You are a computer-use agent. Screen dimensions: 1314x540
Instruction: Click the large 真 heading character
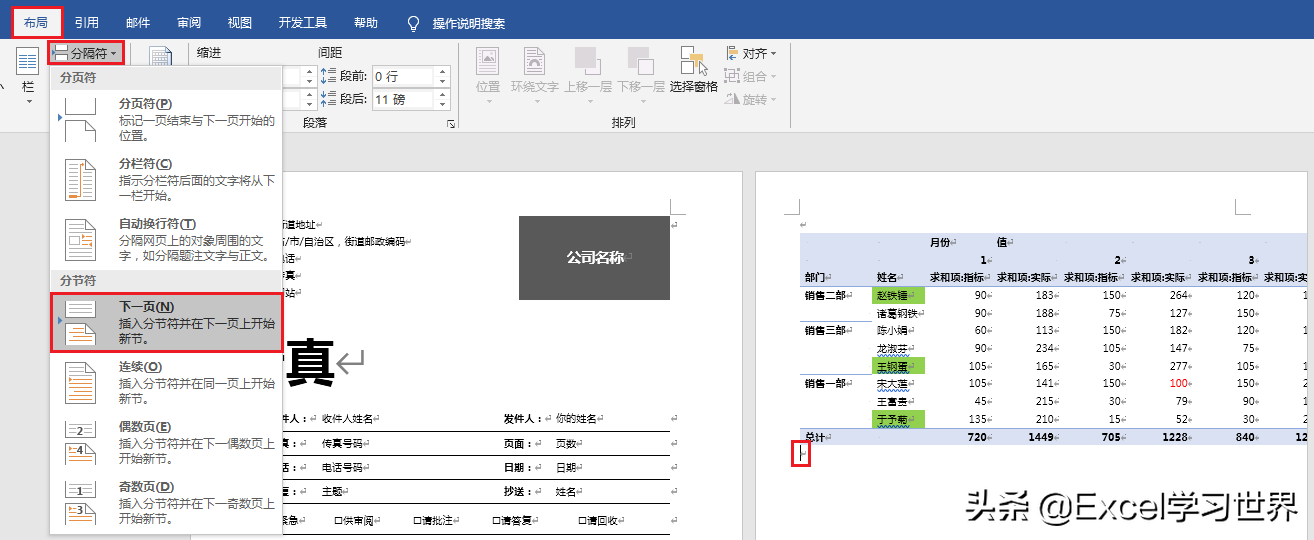[x=309, y=362]
